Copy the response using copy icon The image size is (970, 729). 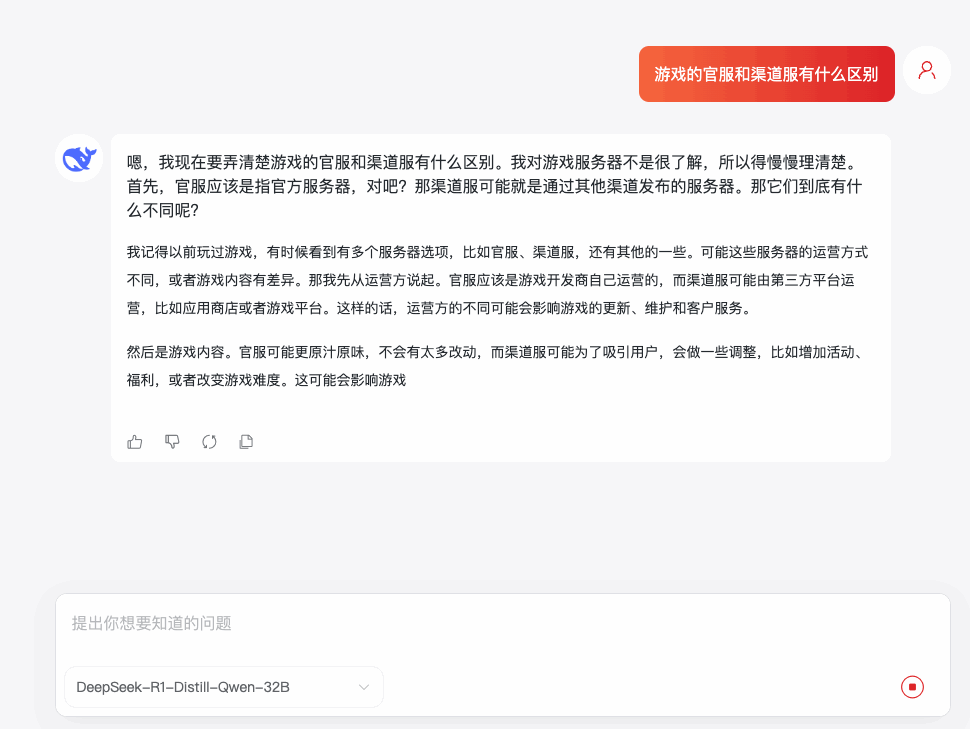tap(246, 442)
